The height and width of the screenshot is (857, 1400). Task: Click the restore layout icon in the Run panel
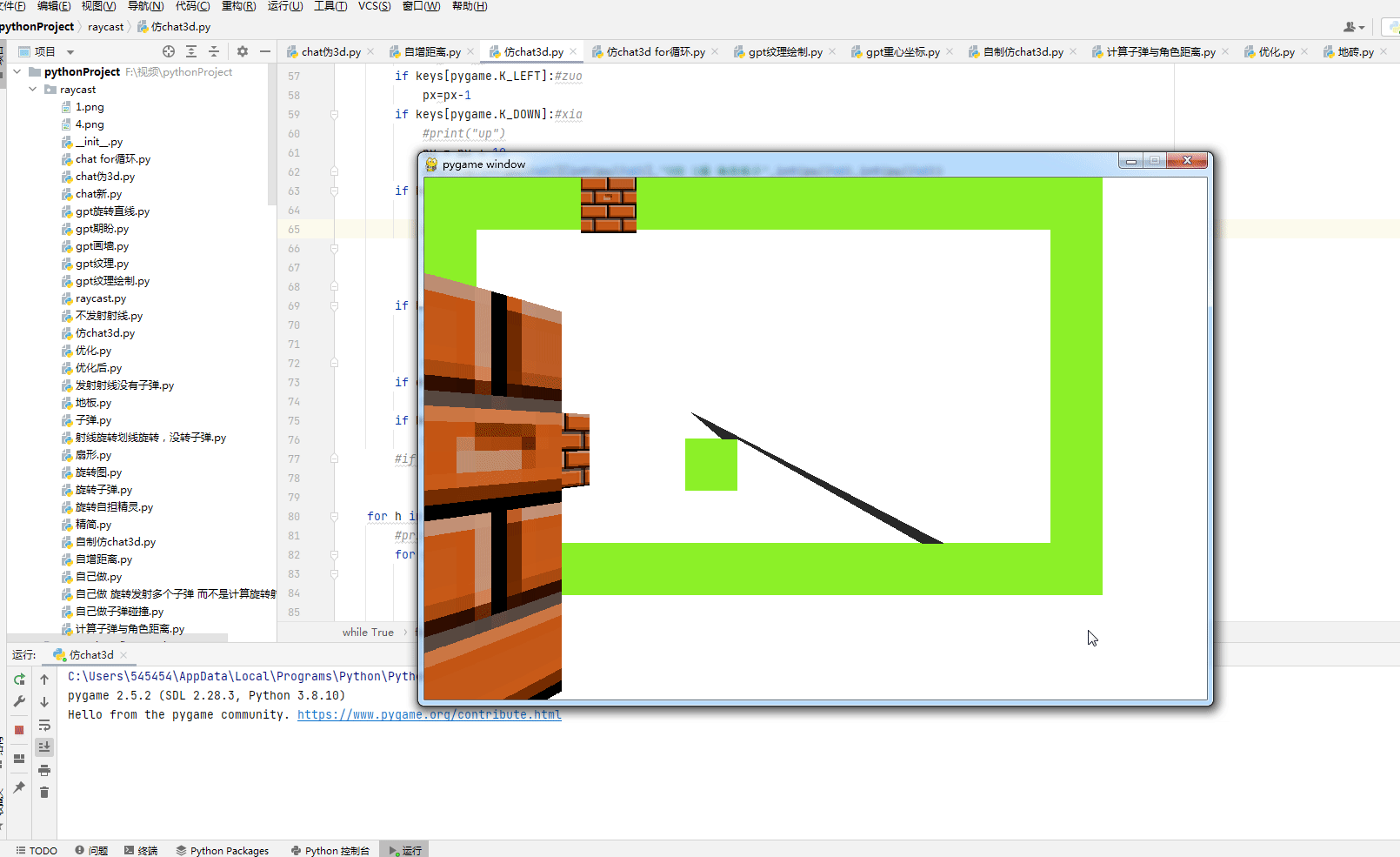[19, 759]
